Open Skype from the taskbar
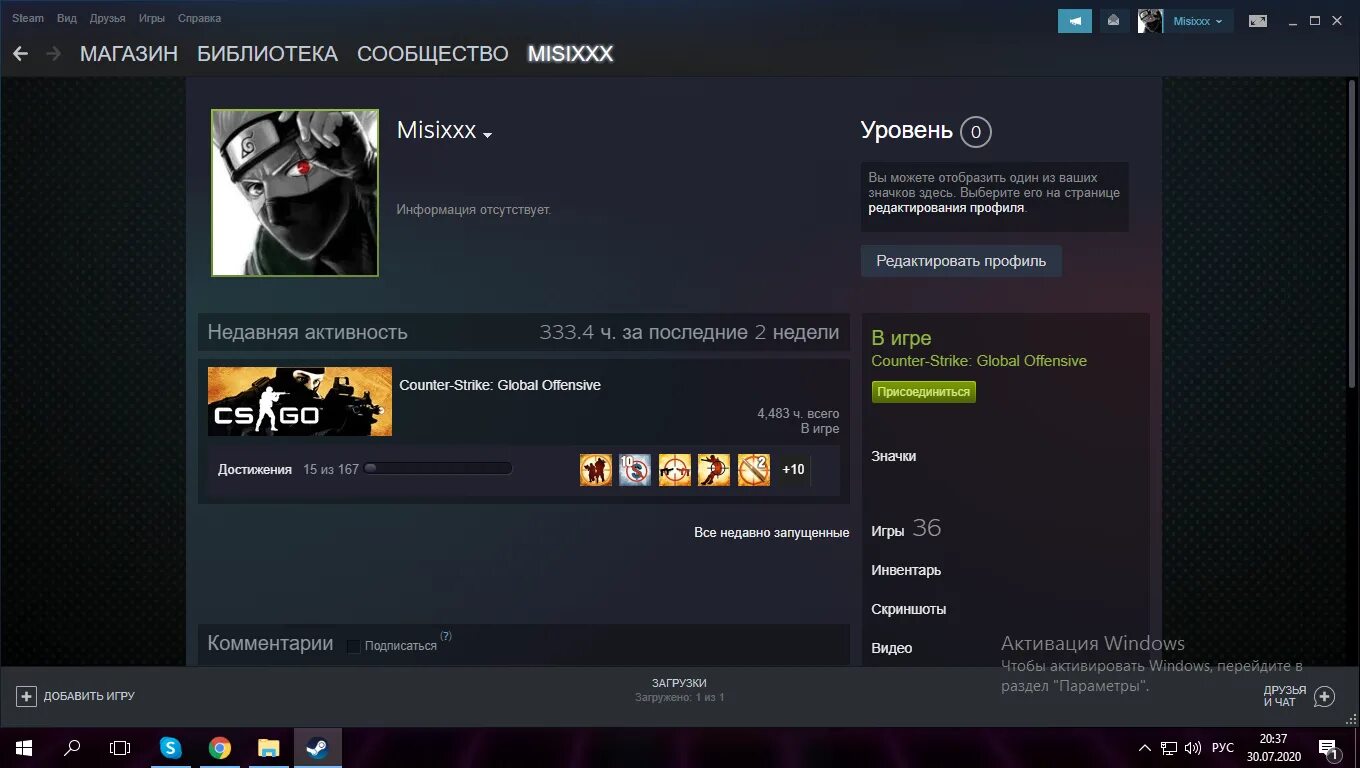 click(x=171, y=748)
